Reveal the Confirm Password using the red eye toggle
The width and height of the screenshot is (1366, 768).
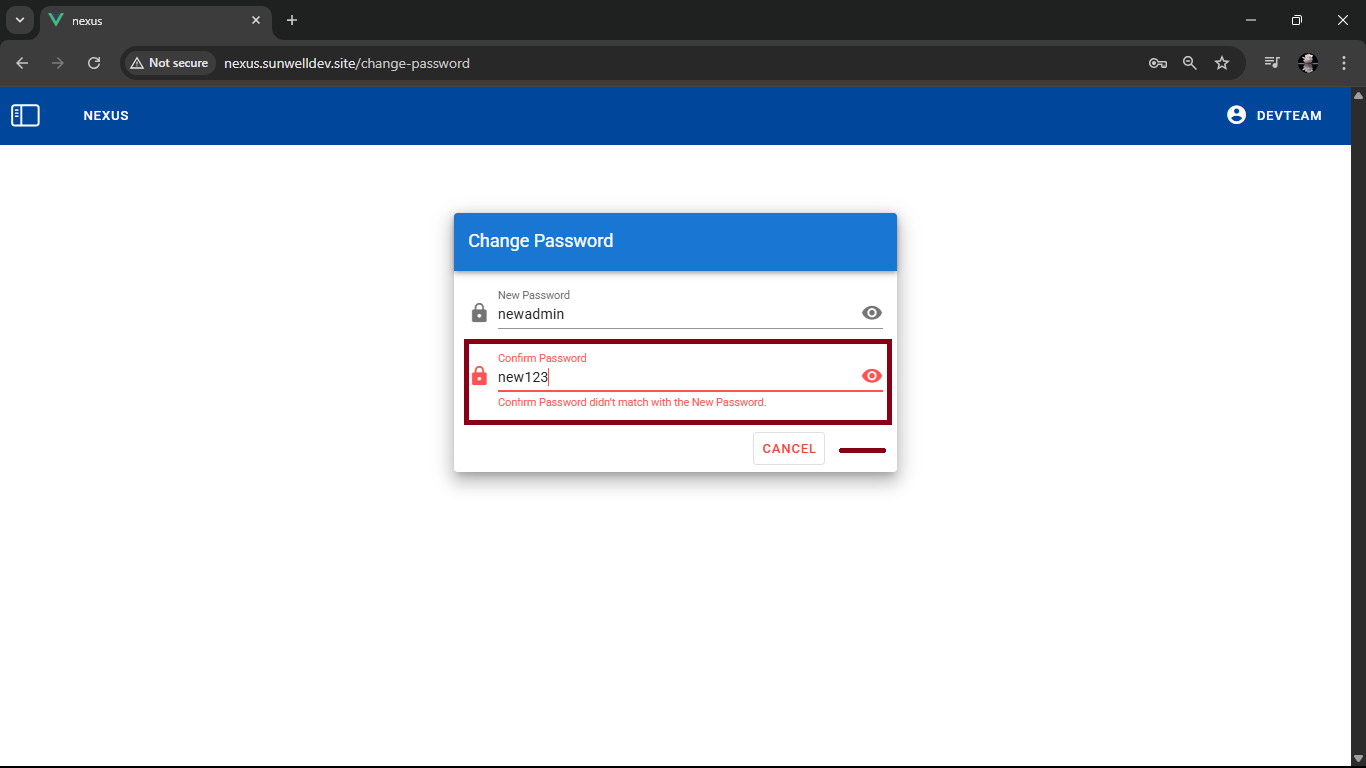871,375
